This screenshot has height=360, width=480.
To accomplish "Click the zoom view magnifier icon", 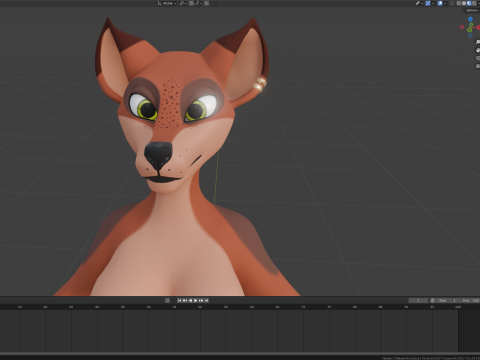I will (x=478, y=42).
